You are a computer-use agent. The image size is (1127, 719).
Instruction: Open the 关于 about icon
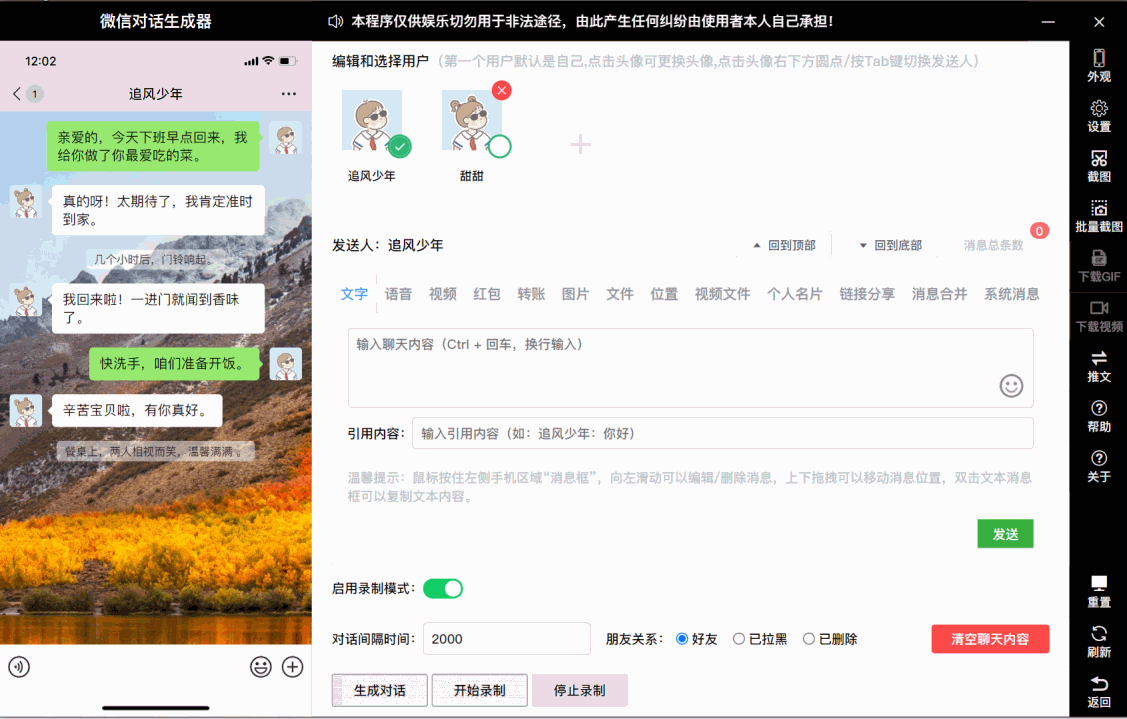tap(1098, 458)
